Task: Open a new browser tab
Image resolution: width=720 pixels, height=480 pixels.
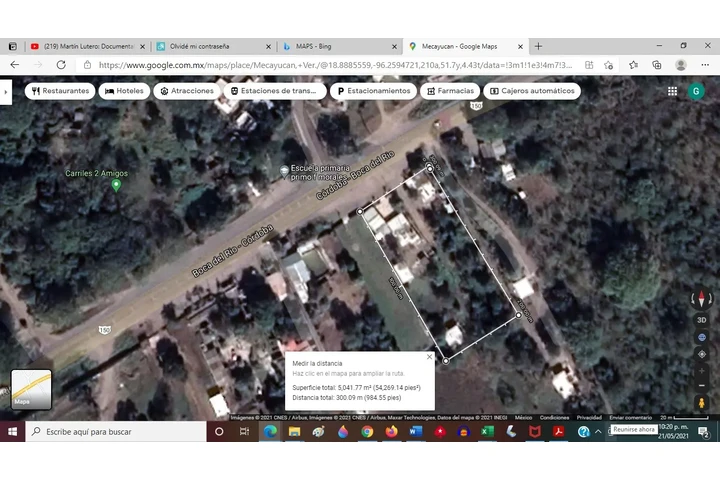Action: [x=538, y=46]
